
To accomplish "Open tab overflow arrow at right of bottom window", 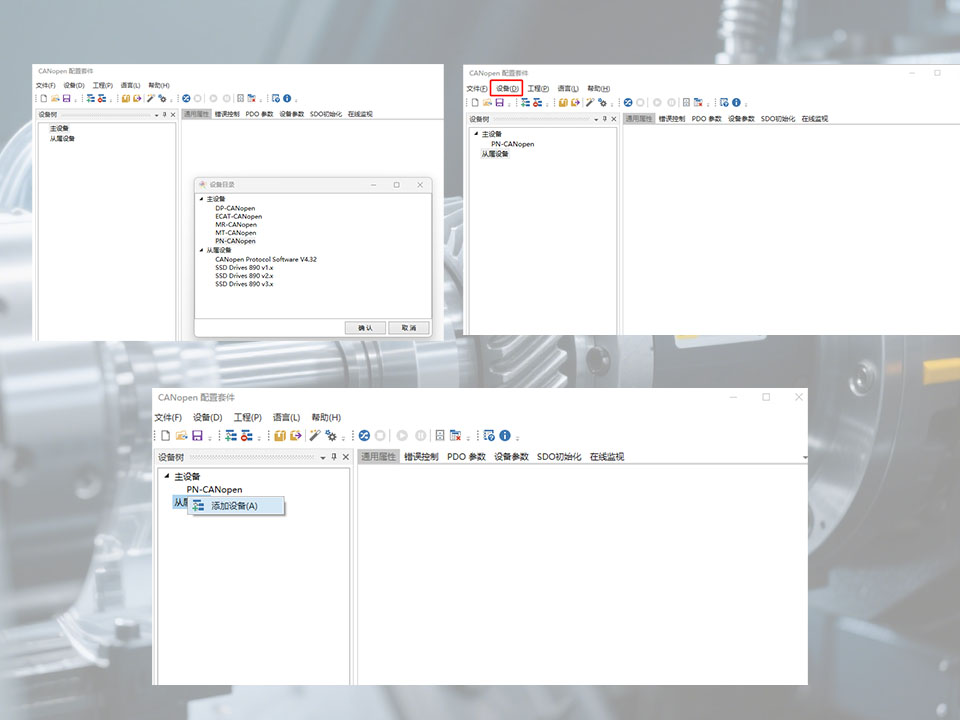I will point(804,457).
